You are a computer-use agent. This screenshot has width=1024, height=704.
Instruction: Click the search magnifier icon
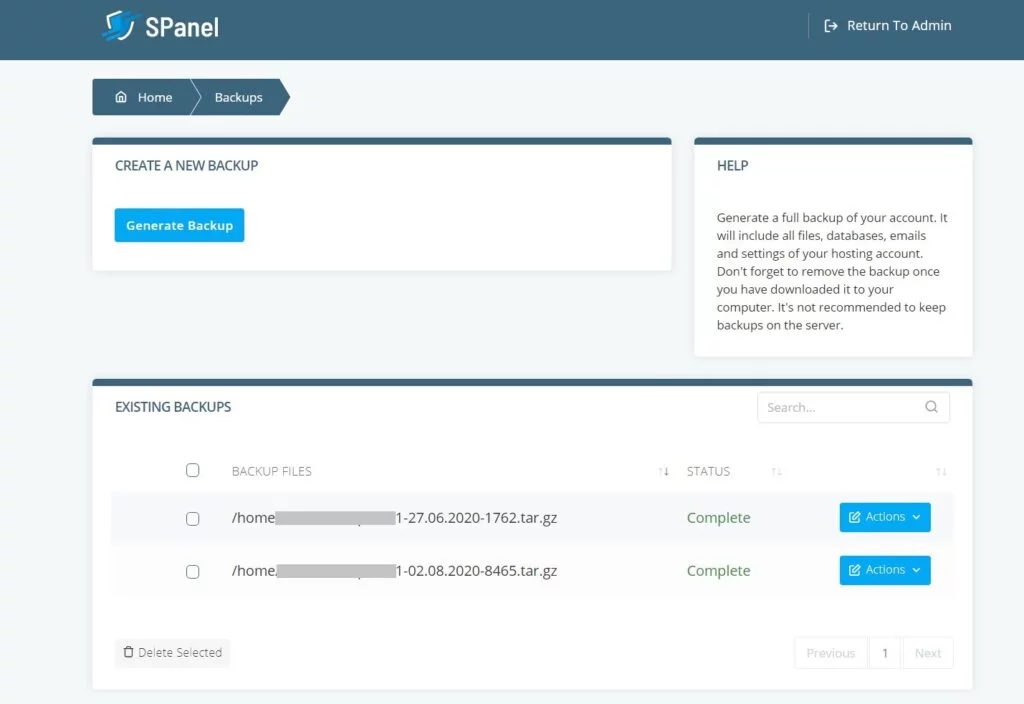point(932,407)
